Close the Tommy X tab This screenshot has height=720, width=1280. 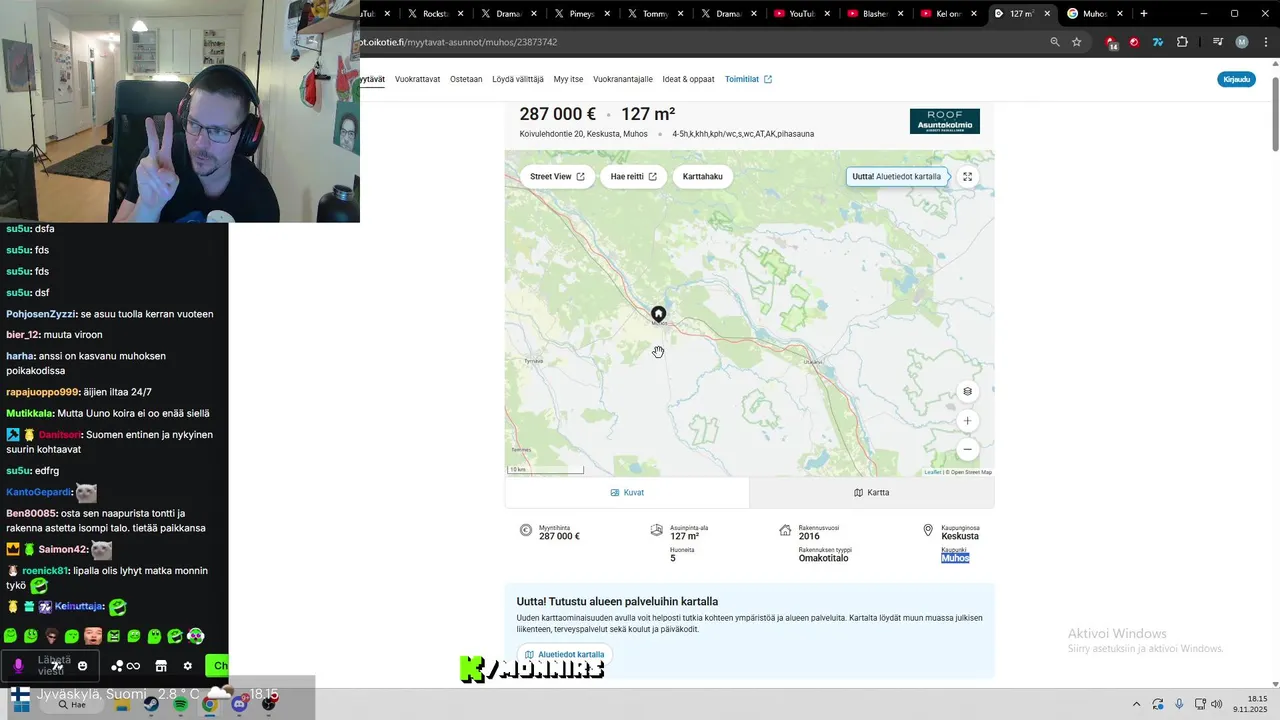tap(681, 14)
